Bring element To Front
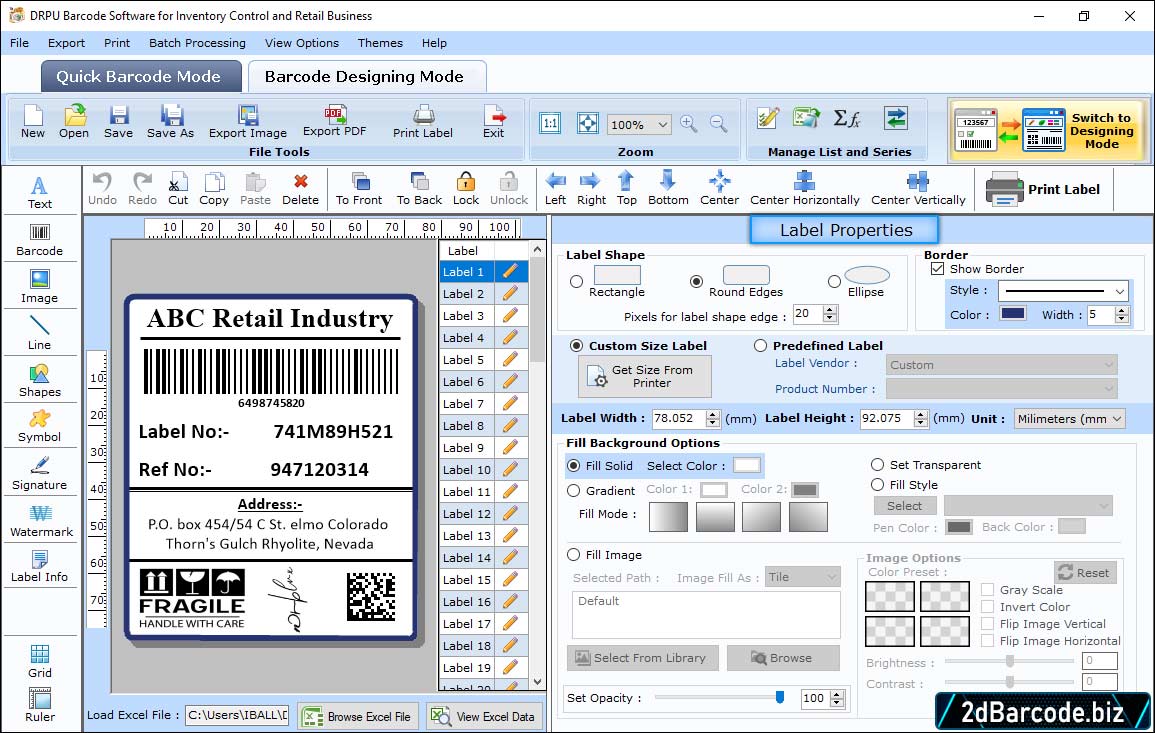Image resolution: width=1155 pixels, height=733 pixels. pos(359,189)
